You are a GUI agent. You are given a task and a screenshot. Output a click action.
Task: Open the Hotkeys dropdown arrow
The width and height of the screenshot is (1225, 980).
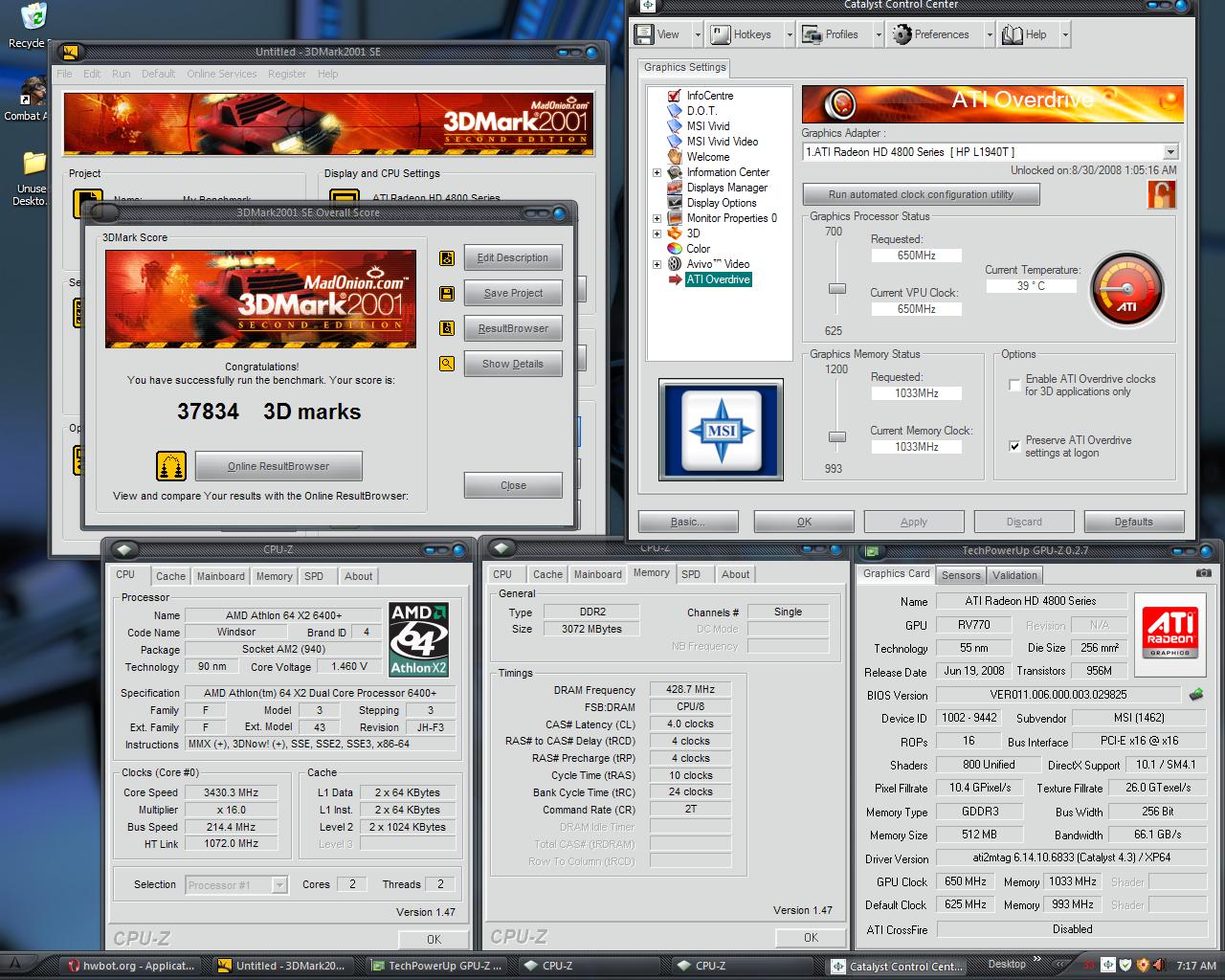[x=789, y=34]
